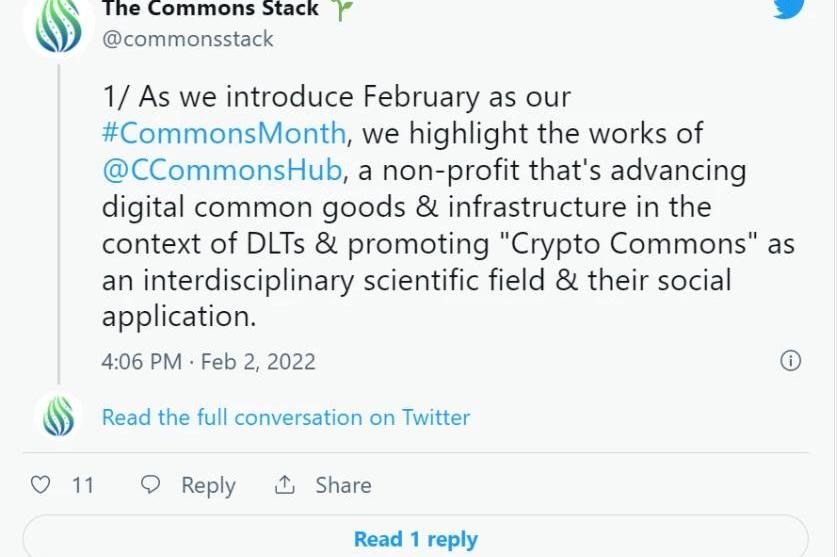Click the Twitter bird logo

(x=789, y=6)
